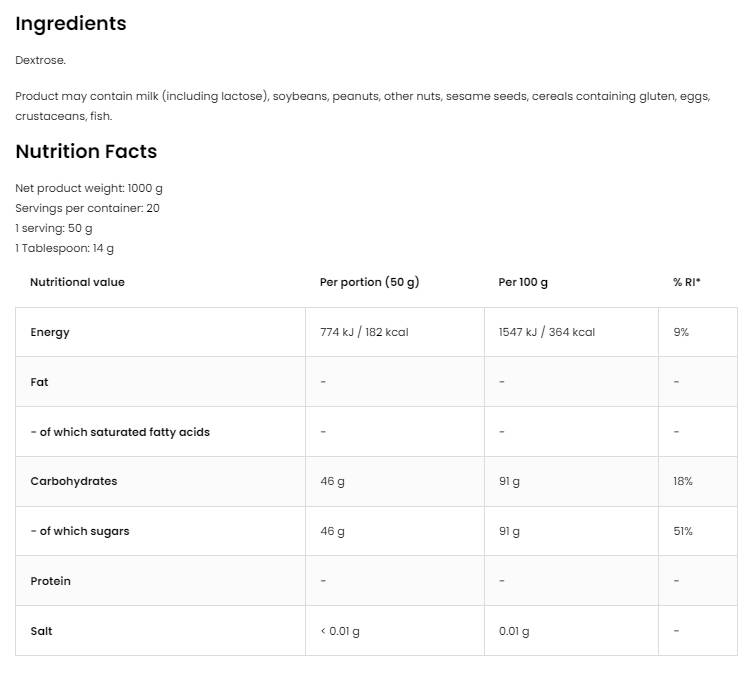Click the Nutrition Facts heading
Image resolution: width=754 pixels, height=673 pixels.
86,152
